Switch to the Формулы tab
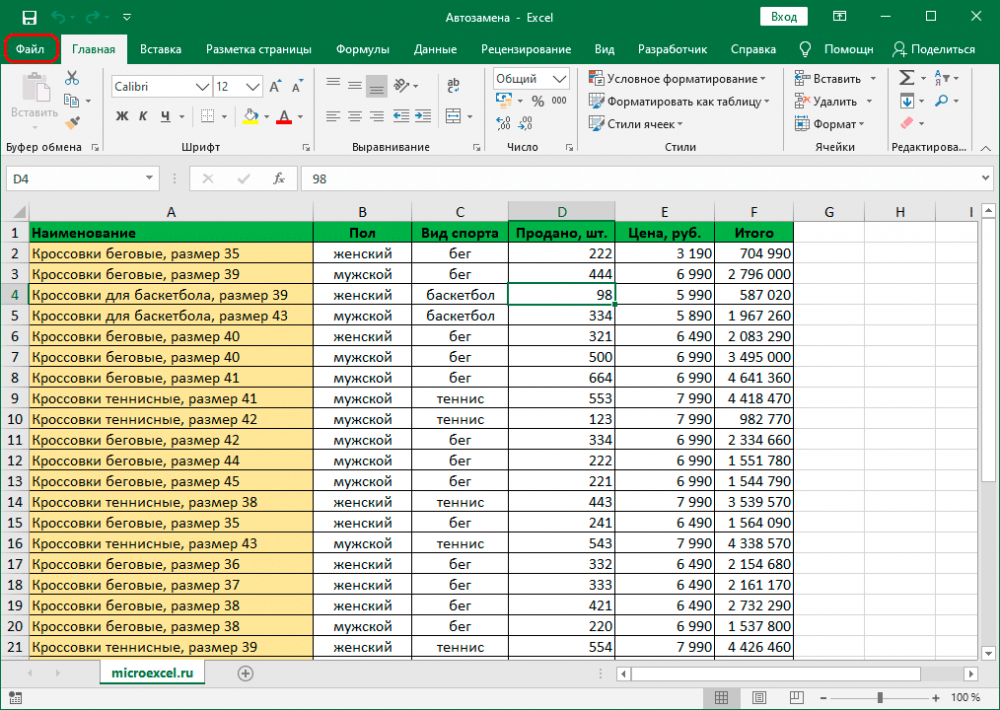Screen dimensions: 1000x710 point(363,49)
